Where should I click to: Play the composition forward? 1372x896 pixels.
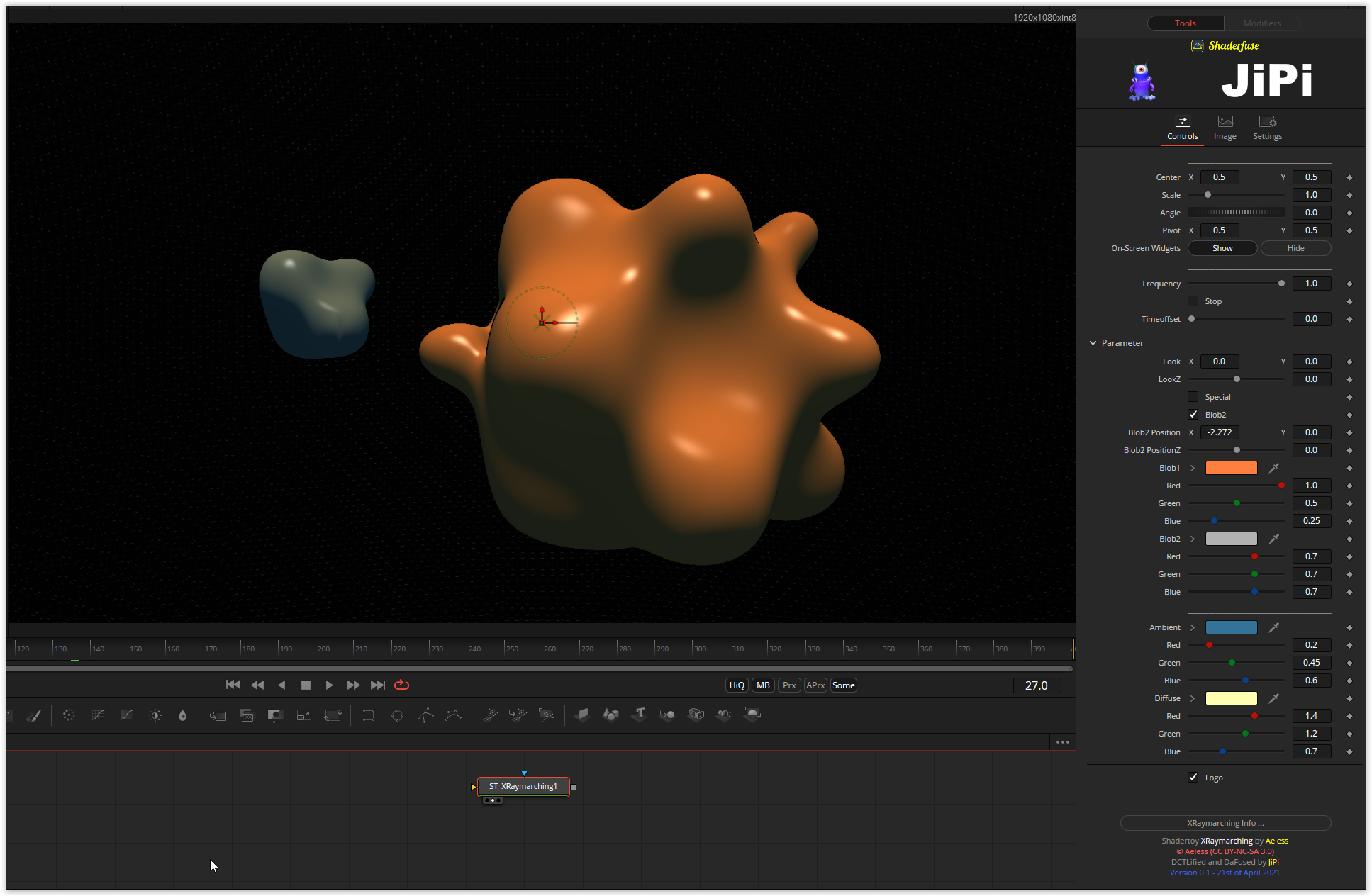[x=329, y=685]
